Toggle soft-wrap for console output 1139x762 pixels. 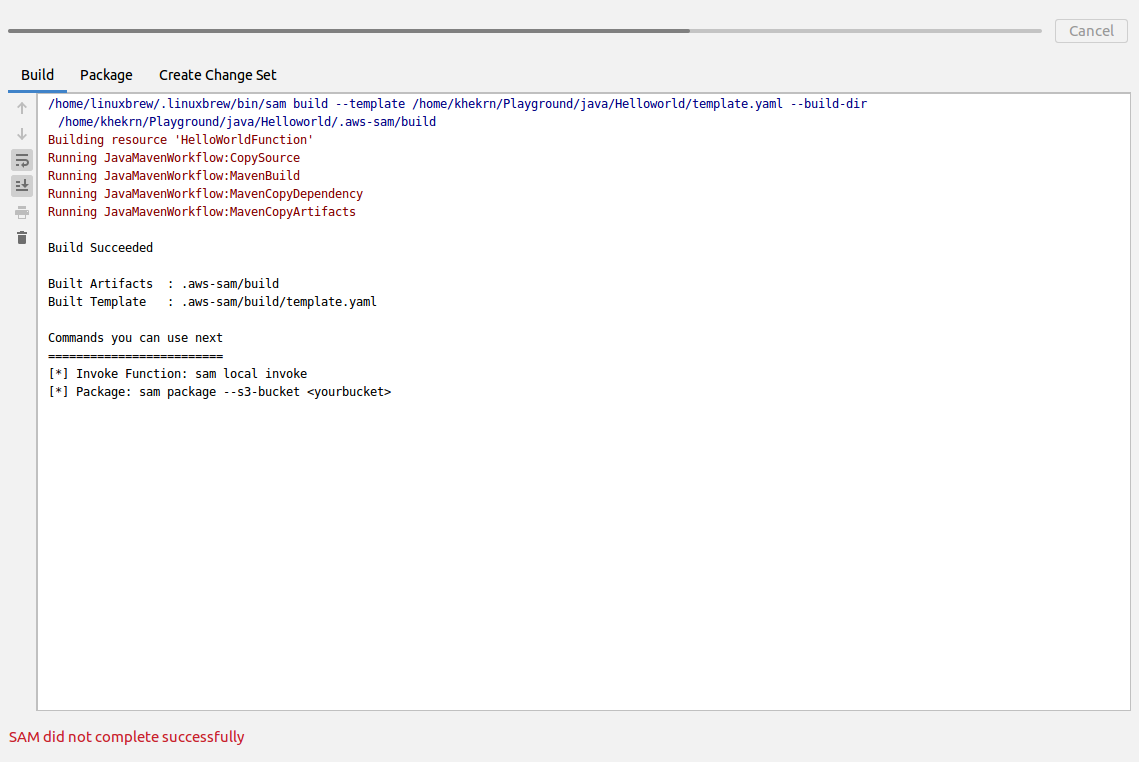tap(22, 160)
